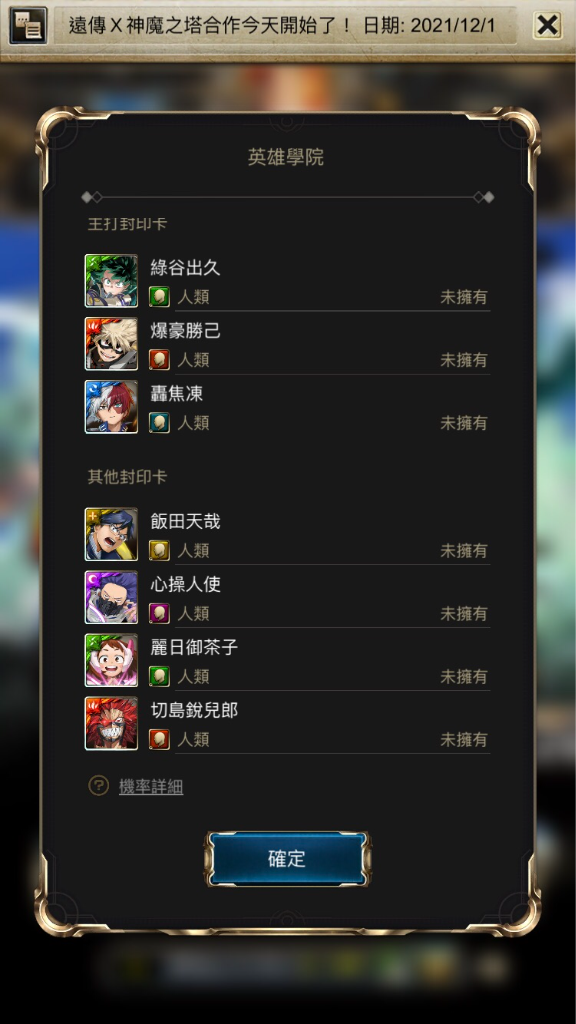Screen dimensions: 576x1024
Task: Click the red human race icon of 爆豪勝己
Action: coord(159,360)
